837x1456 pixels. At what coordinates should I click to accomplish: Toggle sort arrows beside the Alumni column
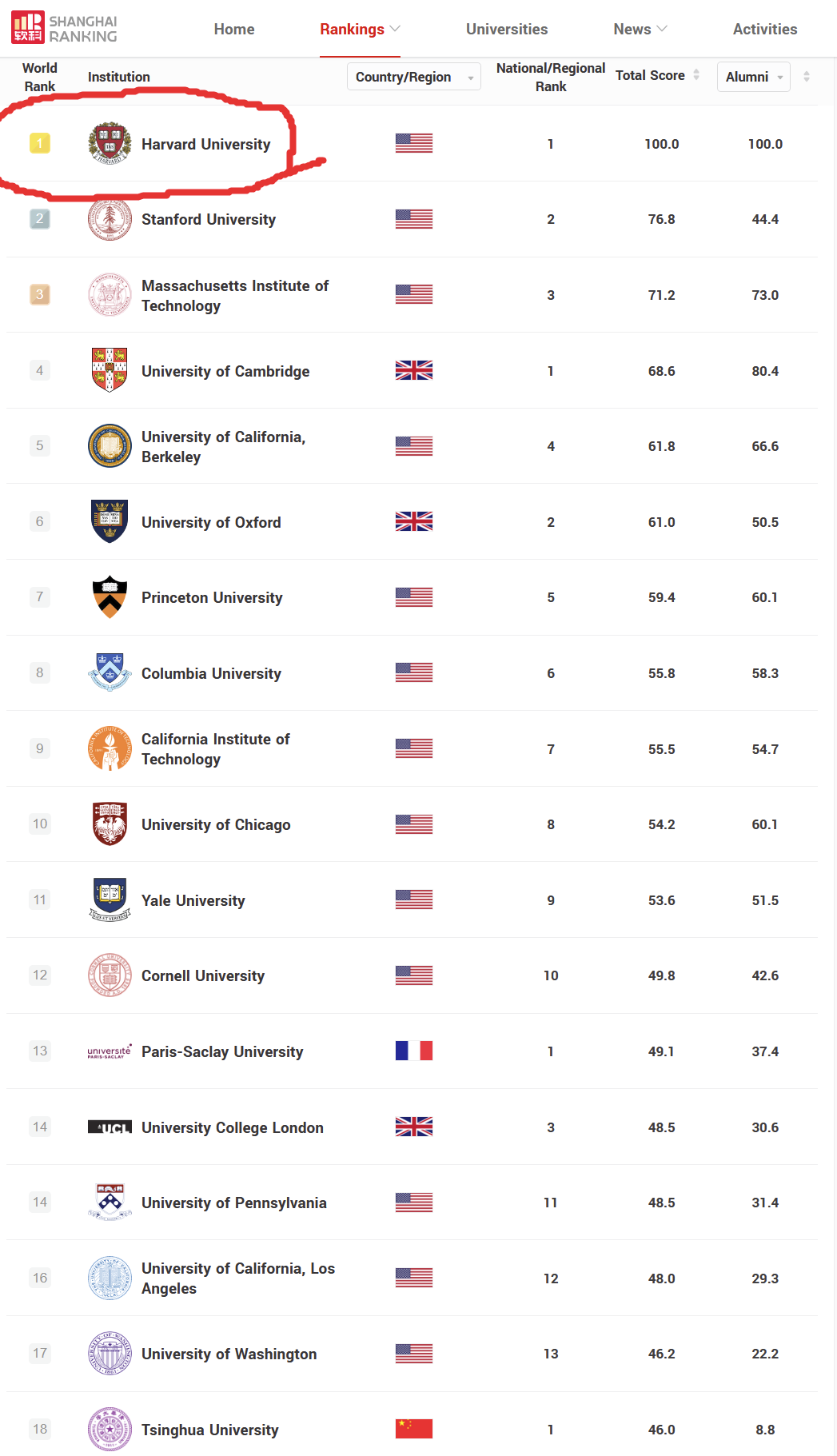(x=806, y=77)
